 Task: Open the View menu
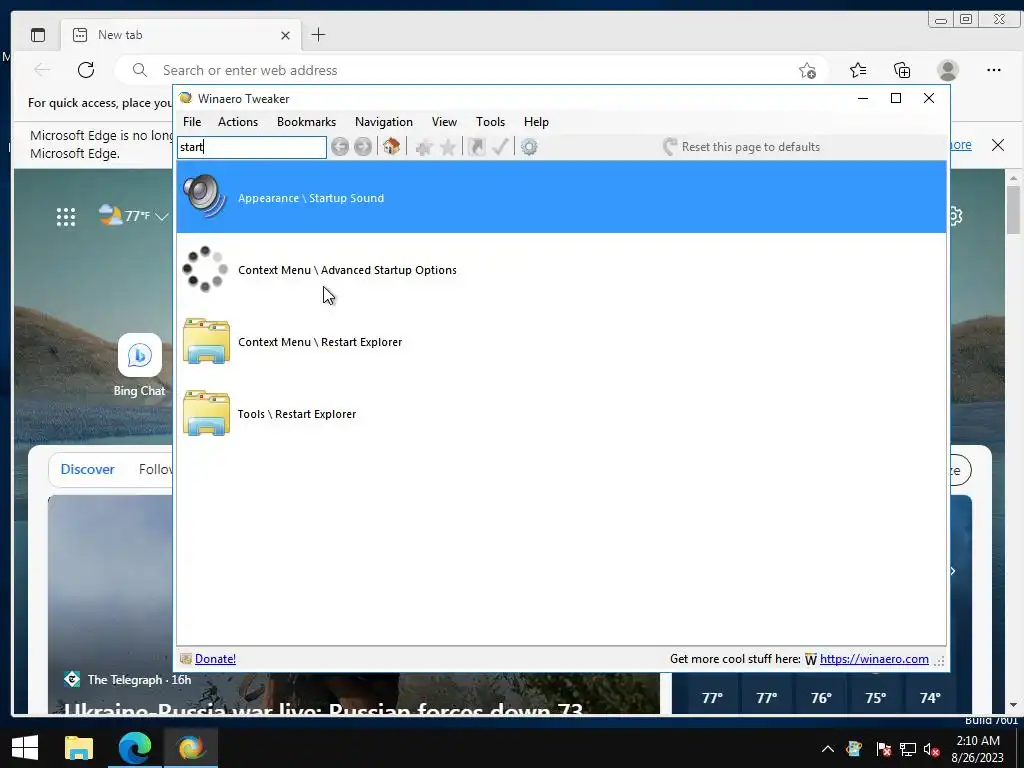(x=444, y=121)
